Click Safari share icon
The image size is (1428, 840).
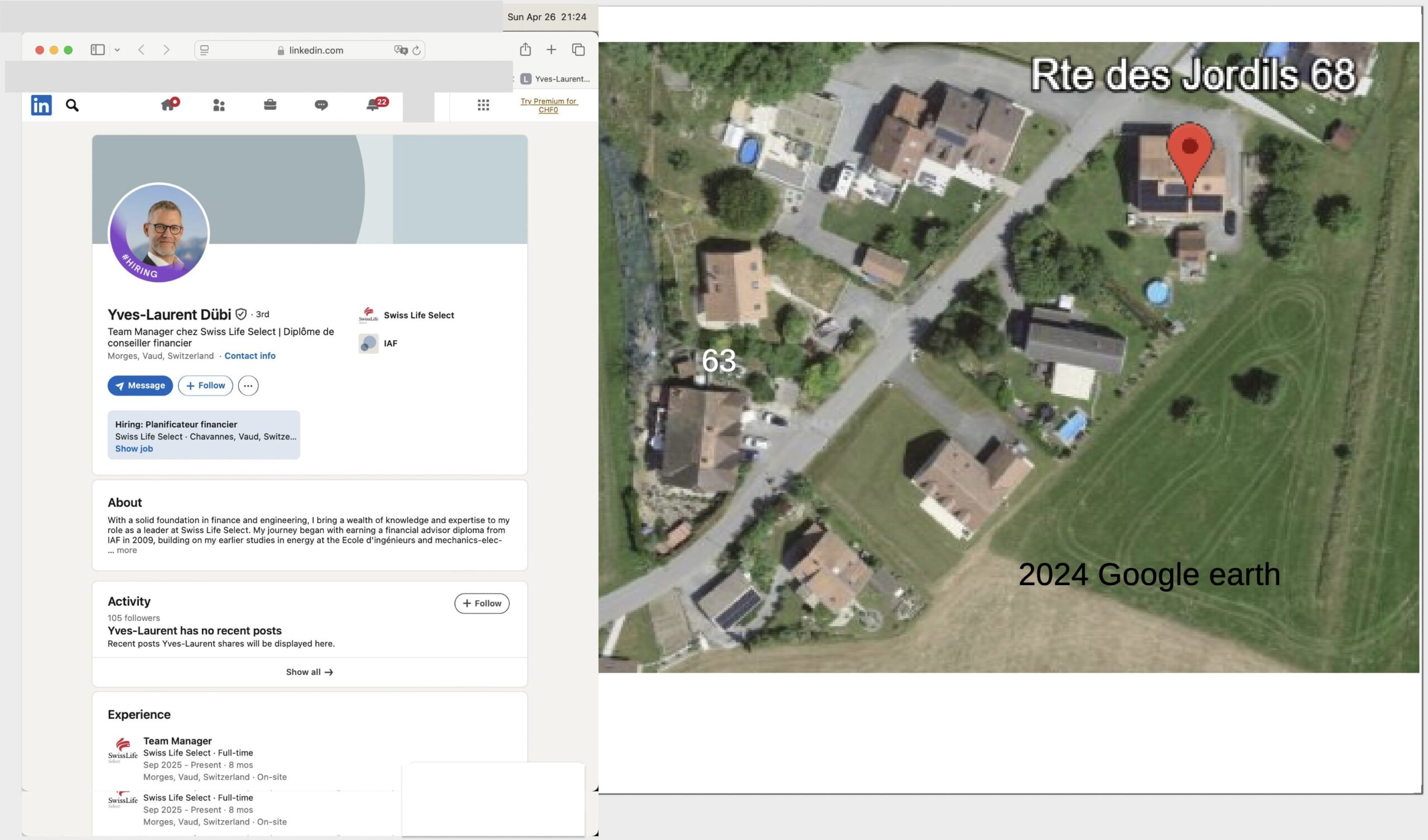525,49
